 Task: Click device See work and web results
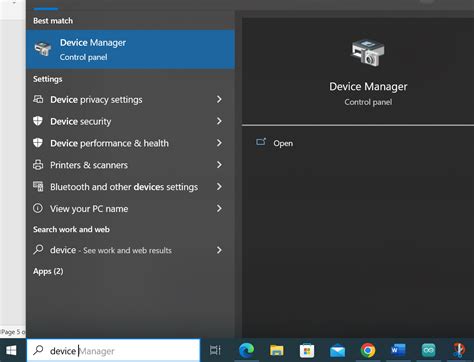(130, 250)
